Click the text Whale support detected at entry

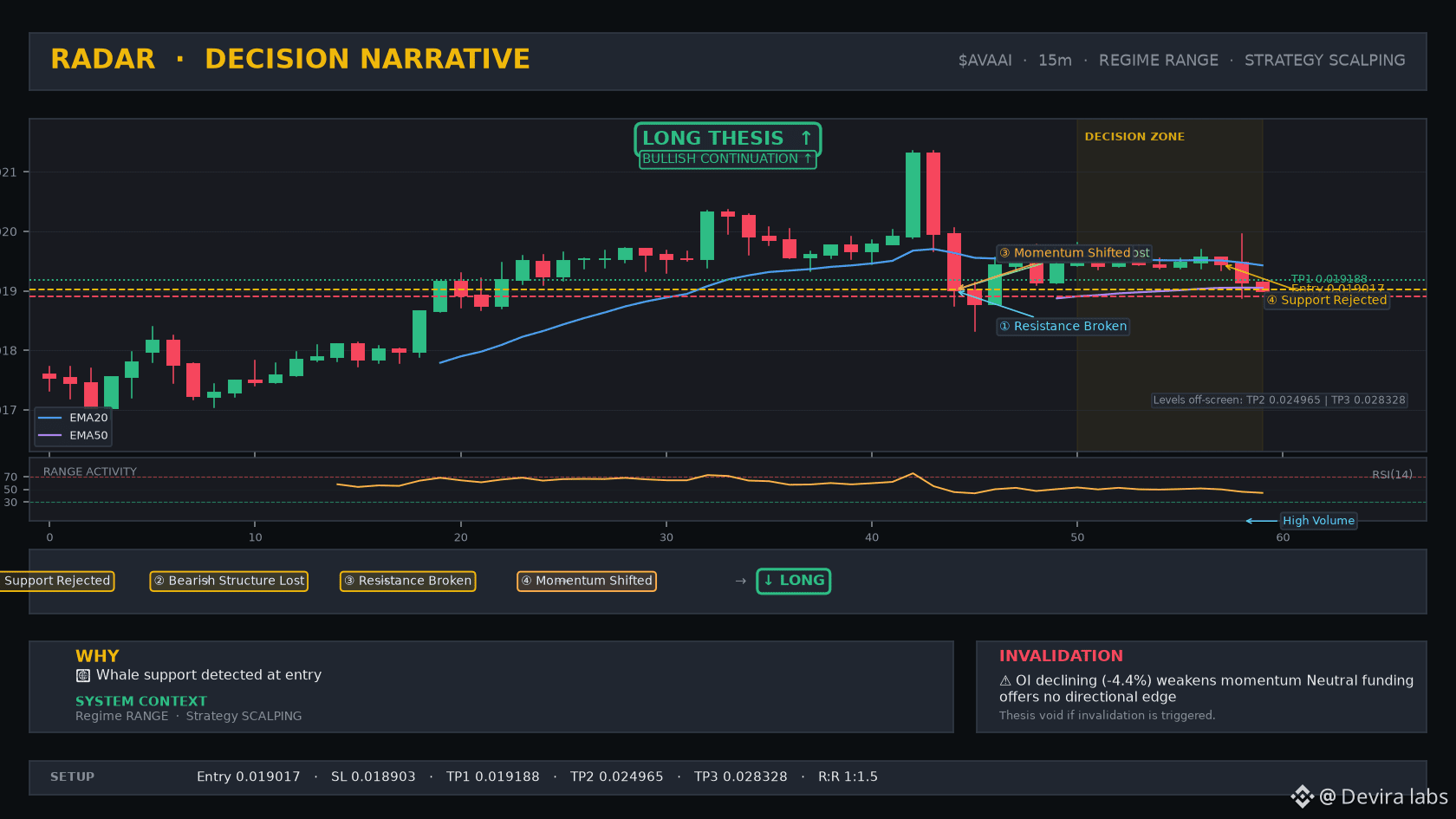click(209, 675)
